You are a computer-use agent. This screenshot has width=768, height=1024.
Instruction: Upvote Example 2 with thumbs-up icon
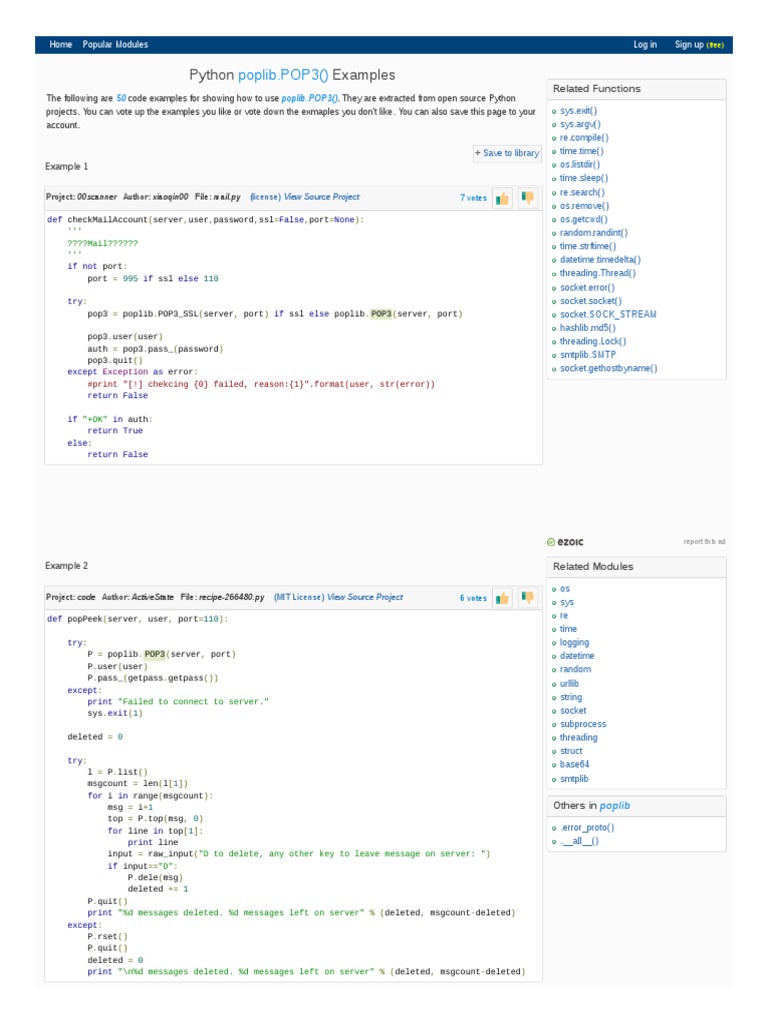tap(502, 598)
